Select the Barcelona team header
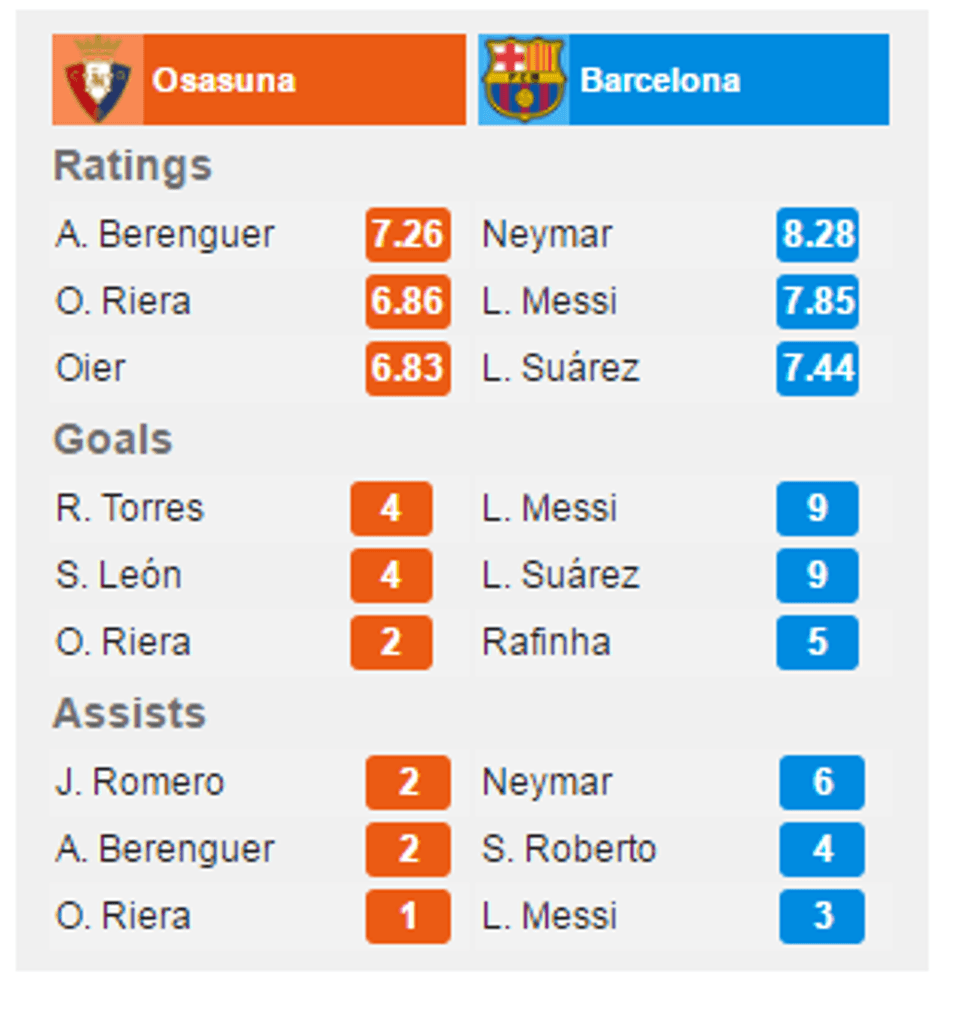 click(x=684, y=78)
